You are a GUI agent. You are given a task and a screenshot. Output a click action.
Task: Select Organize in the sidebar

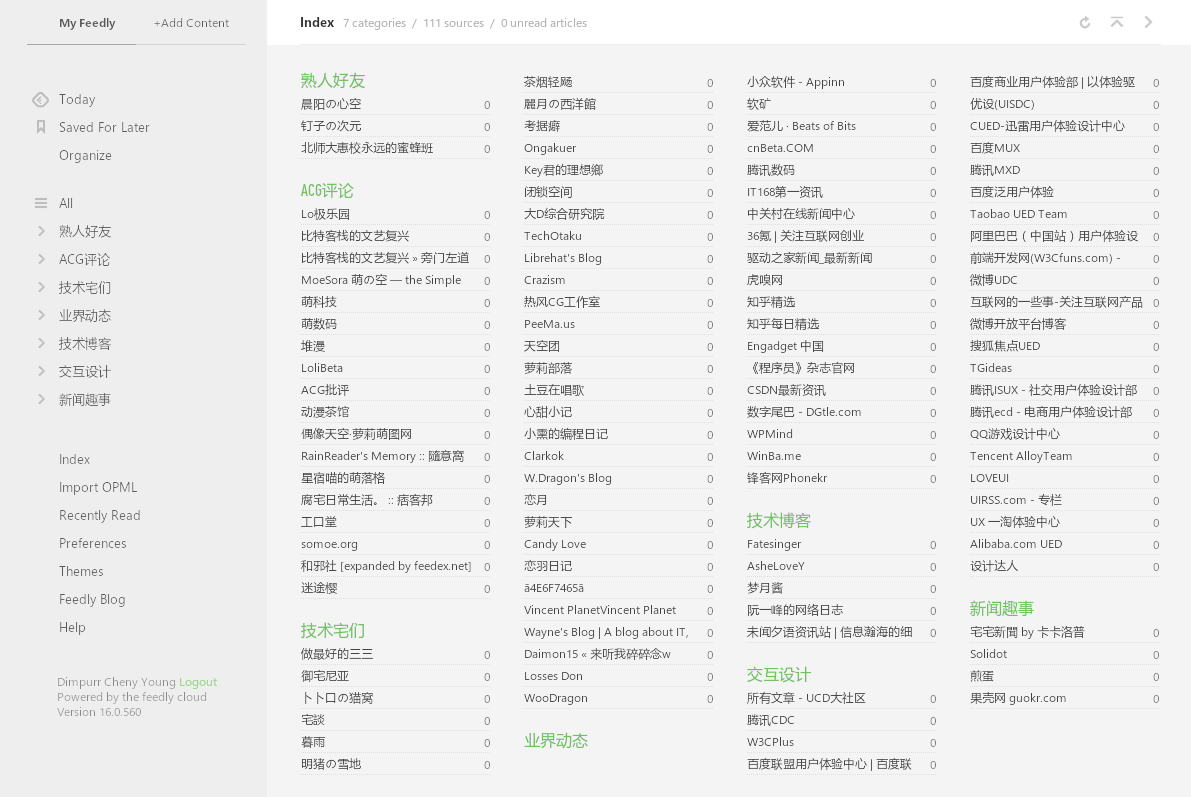[85, 155]
